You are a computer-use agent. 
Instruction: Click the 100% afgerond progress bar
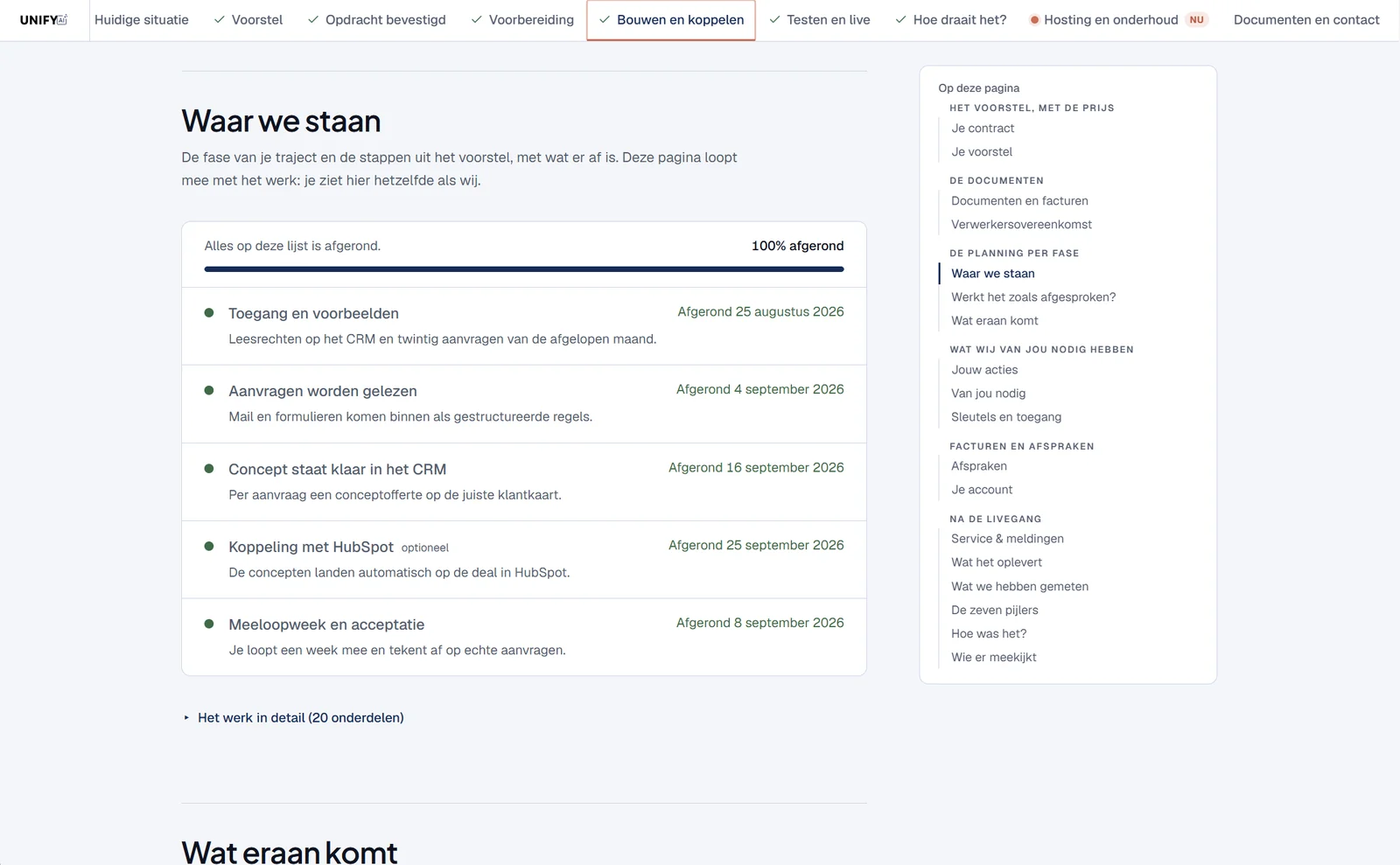[524, 269]
